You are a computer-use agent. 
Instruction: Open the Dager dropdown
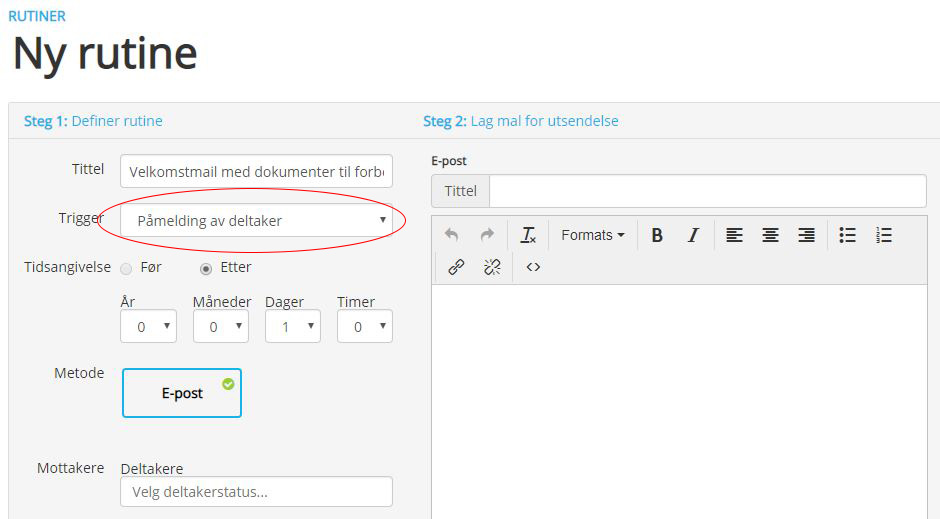pyautogui.click(x=293, y=327)
